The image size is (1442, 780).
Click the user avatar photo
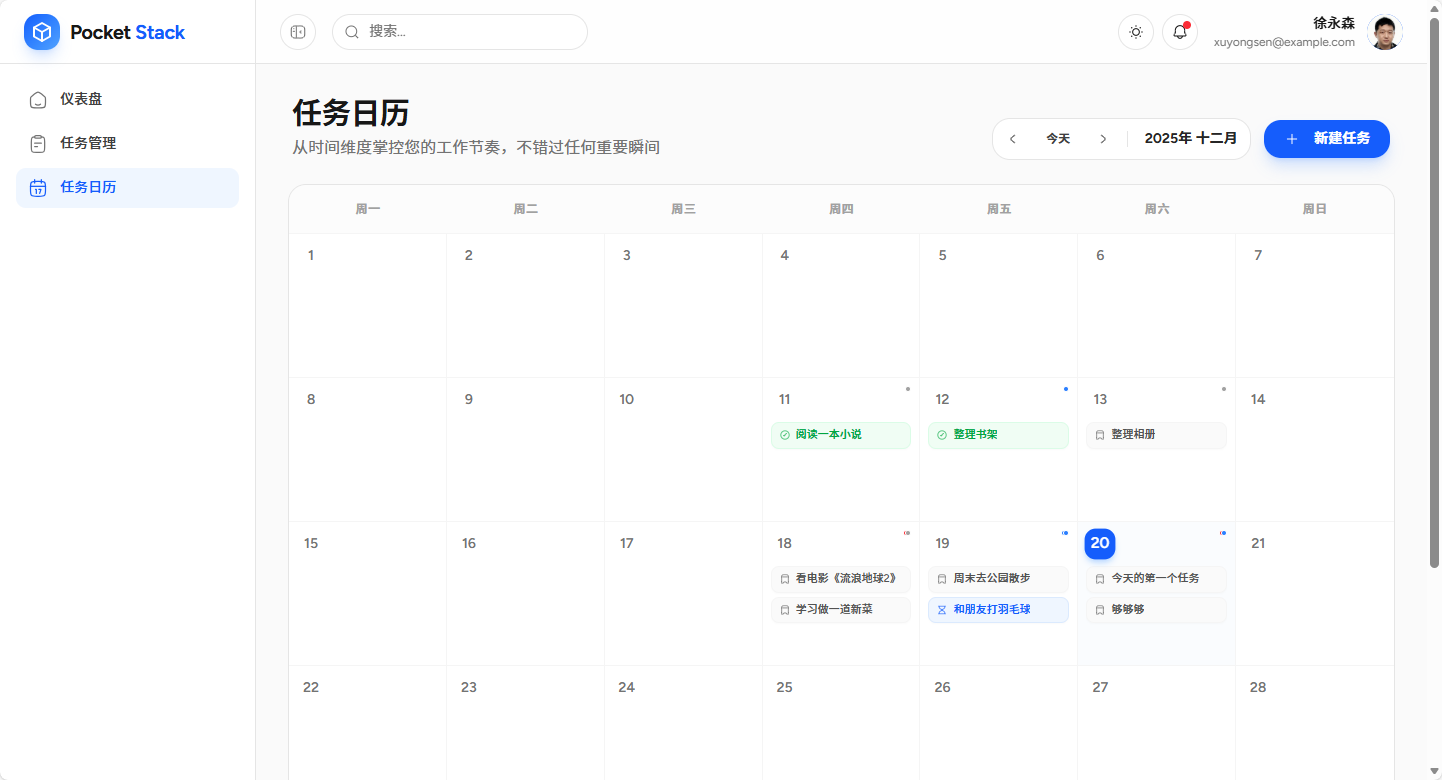coord(1384,32)
